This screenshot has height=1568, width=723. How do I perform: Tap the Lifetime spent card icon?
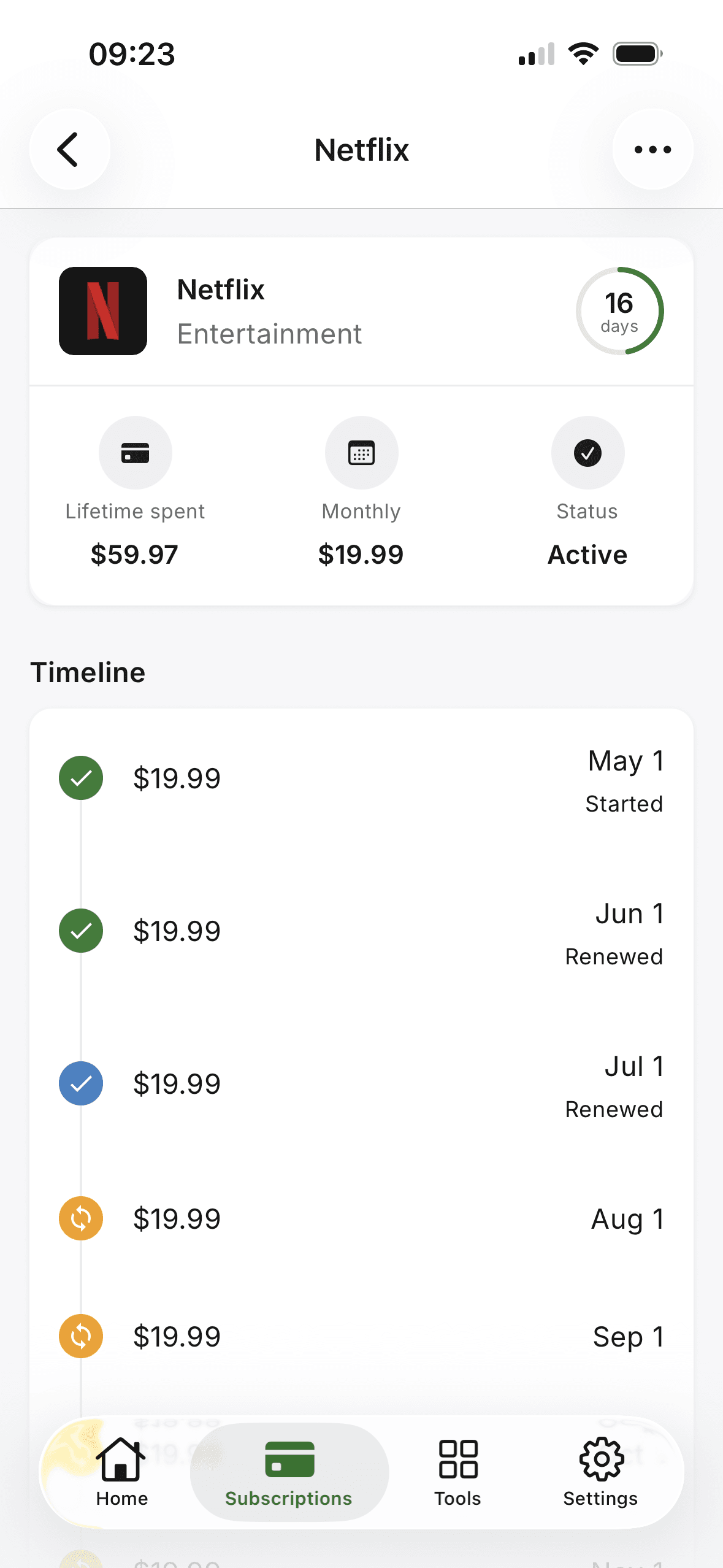[136, 453]
